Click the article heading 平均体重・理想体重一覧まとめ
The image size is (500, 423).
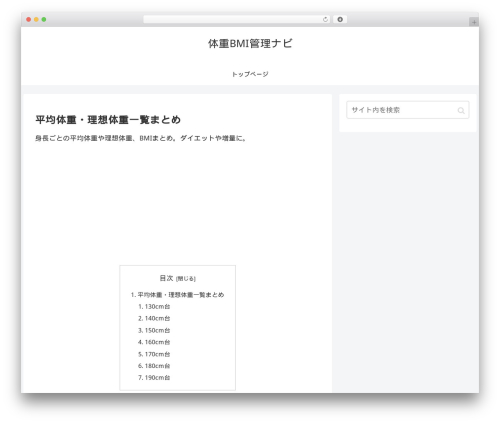point(108,120)
